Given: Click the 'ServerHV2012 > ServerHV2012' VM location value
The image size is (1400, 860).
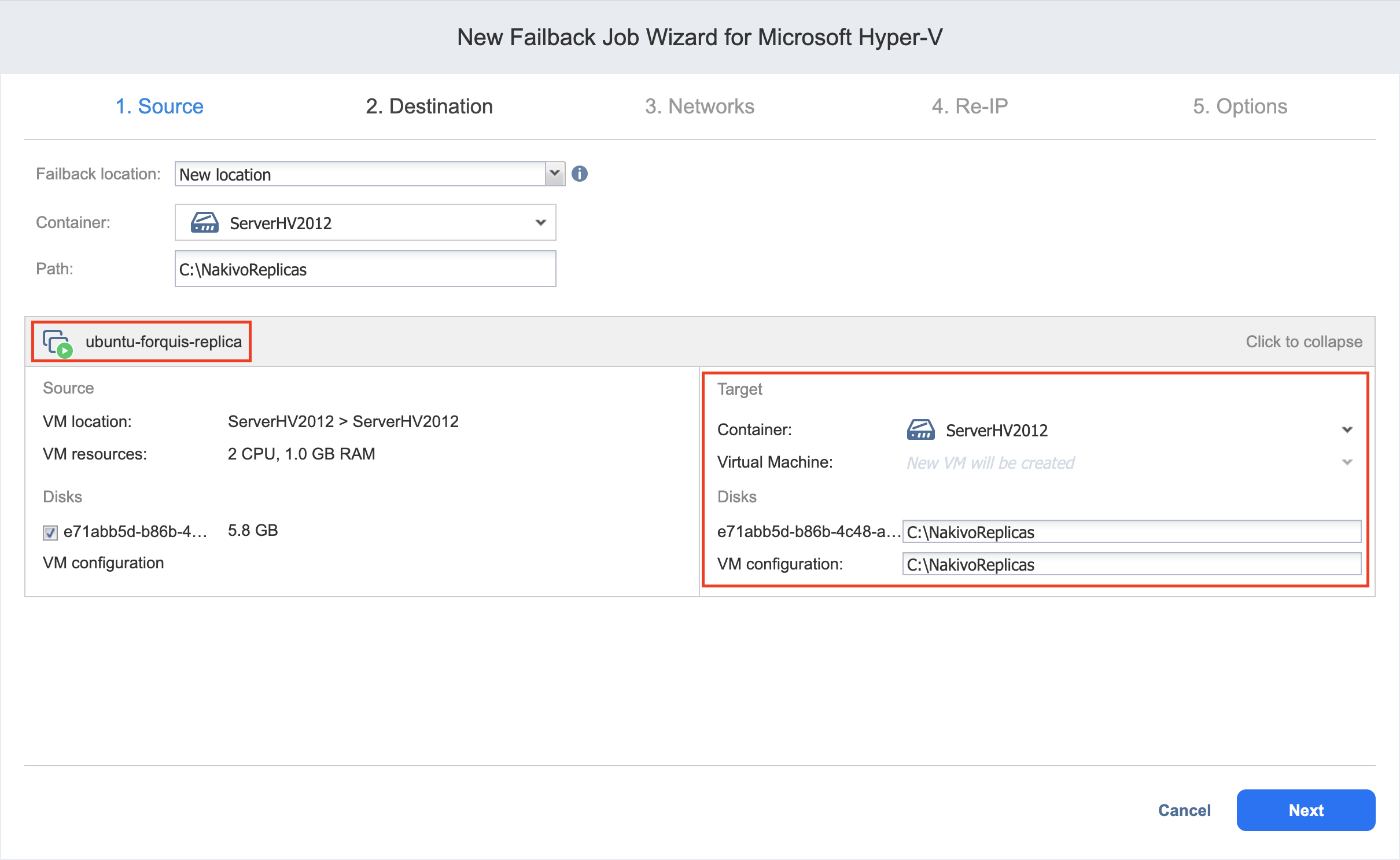Looking at the screenshot, I should click(343, 421).
